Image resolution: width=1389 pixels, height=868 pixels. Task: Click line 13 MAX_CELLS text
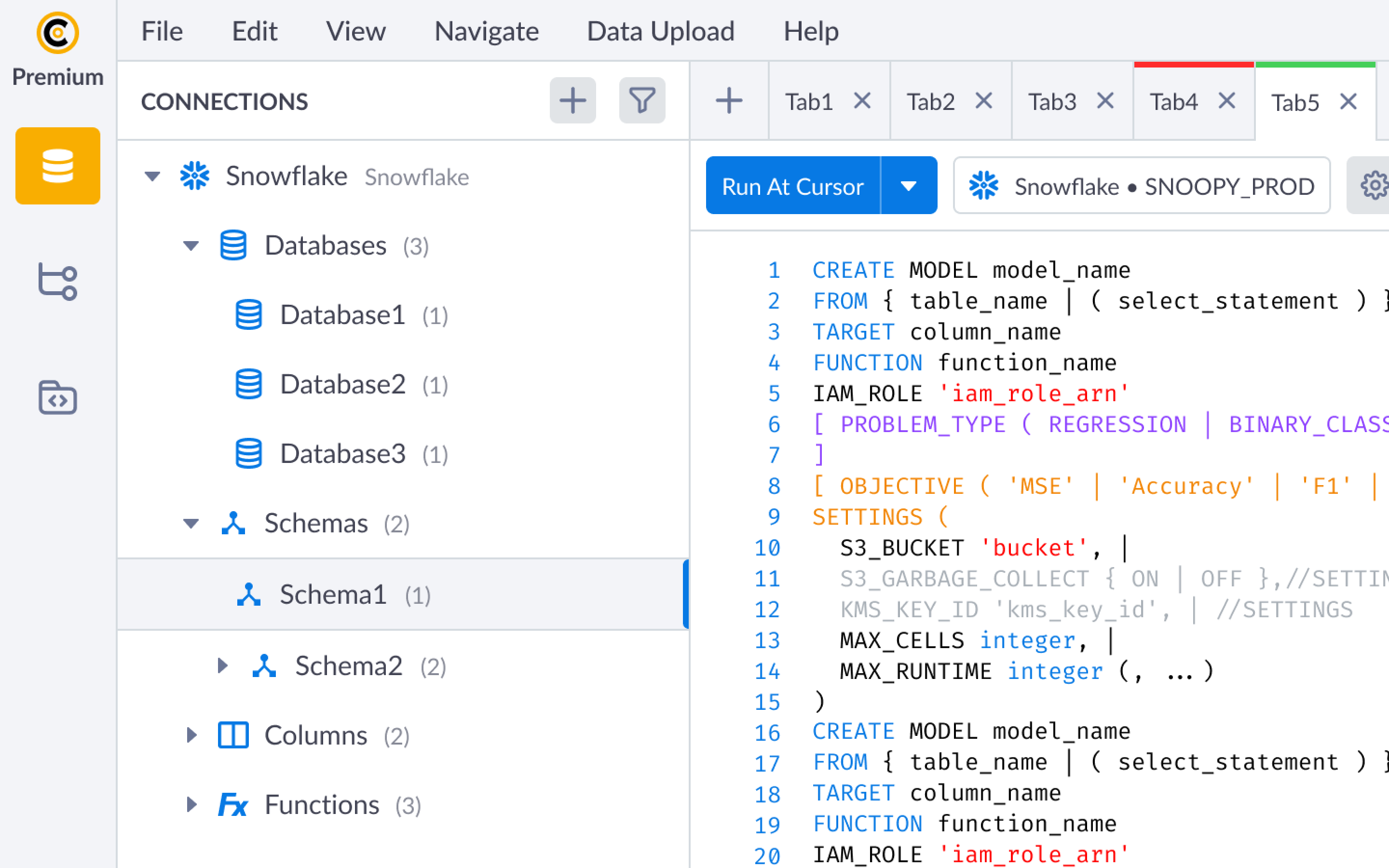coord(902,640)
